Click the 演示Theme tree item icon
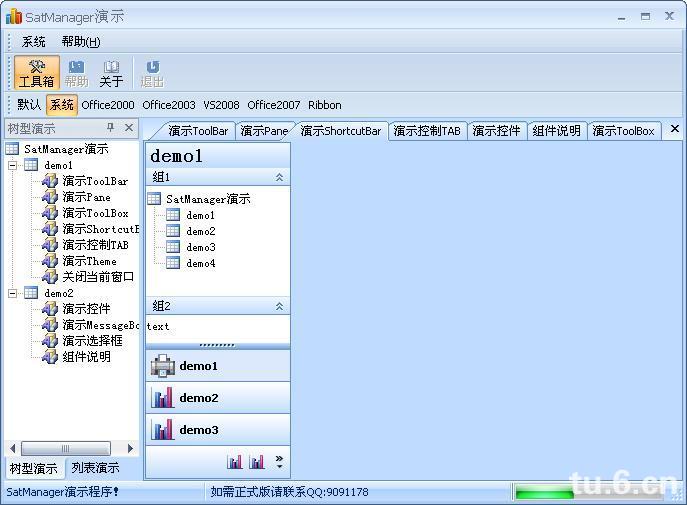The image size is (687, 505). (x=50, y=261)
